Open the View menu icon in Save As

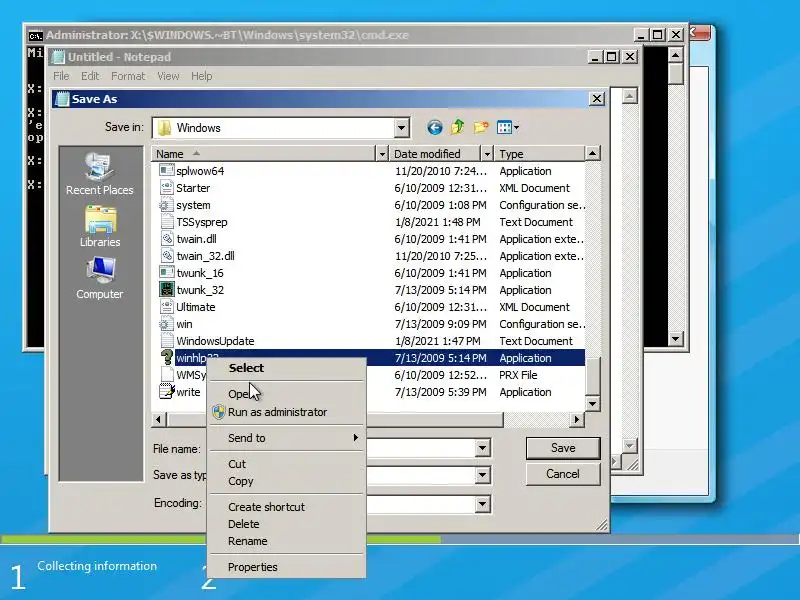[x=504, y=127]
